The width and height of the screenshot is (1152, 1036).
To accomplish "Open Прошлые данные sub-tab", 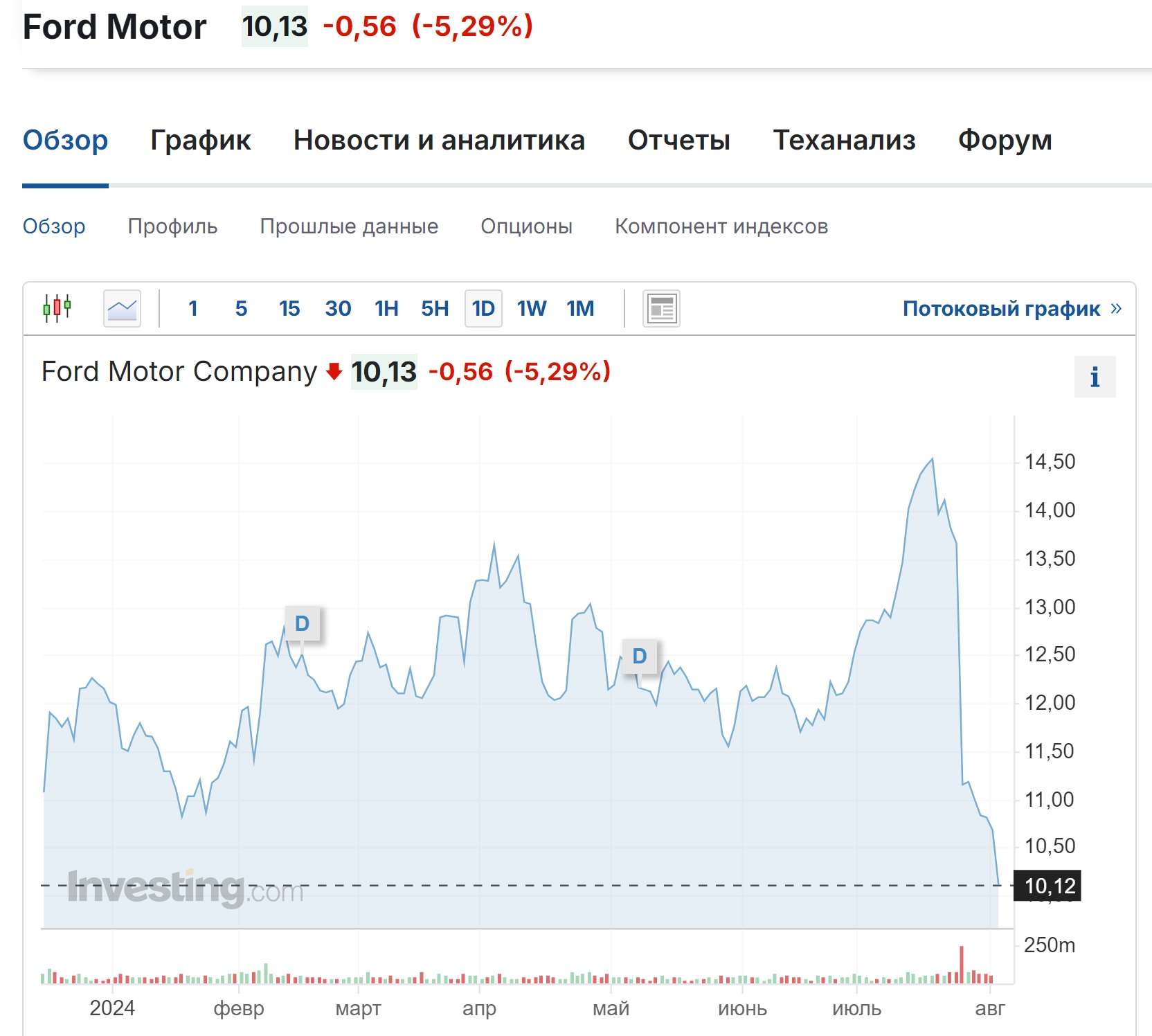I will pos(349,226).
